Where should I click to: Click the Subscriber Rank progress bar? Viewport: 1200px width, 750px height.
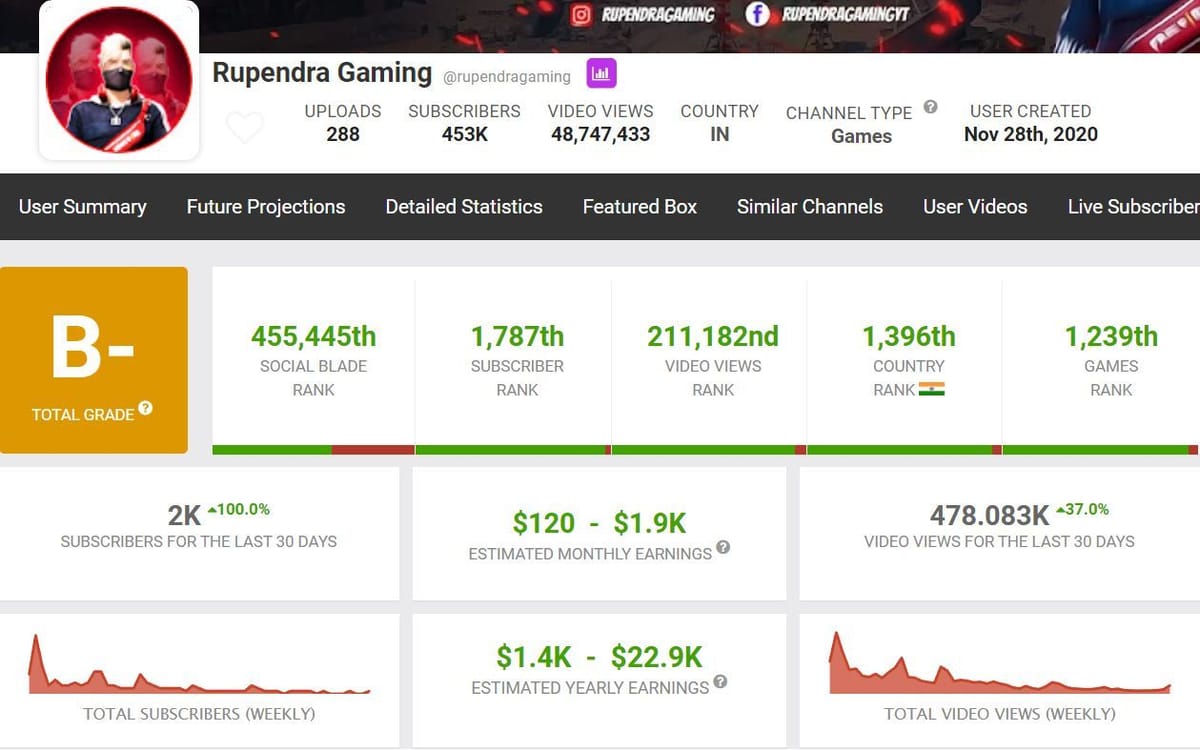click(512, 449)
